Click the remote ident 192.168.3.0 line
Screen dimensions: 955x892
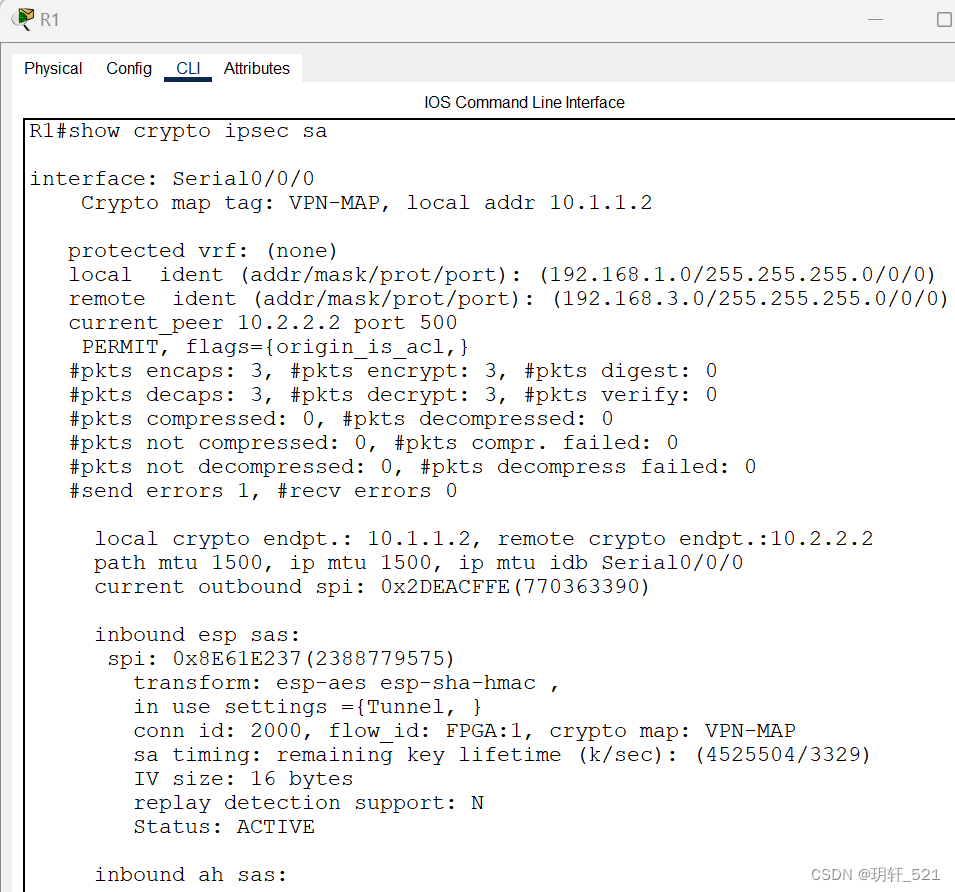coord(508,298)
